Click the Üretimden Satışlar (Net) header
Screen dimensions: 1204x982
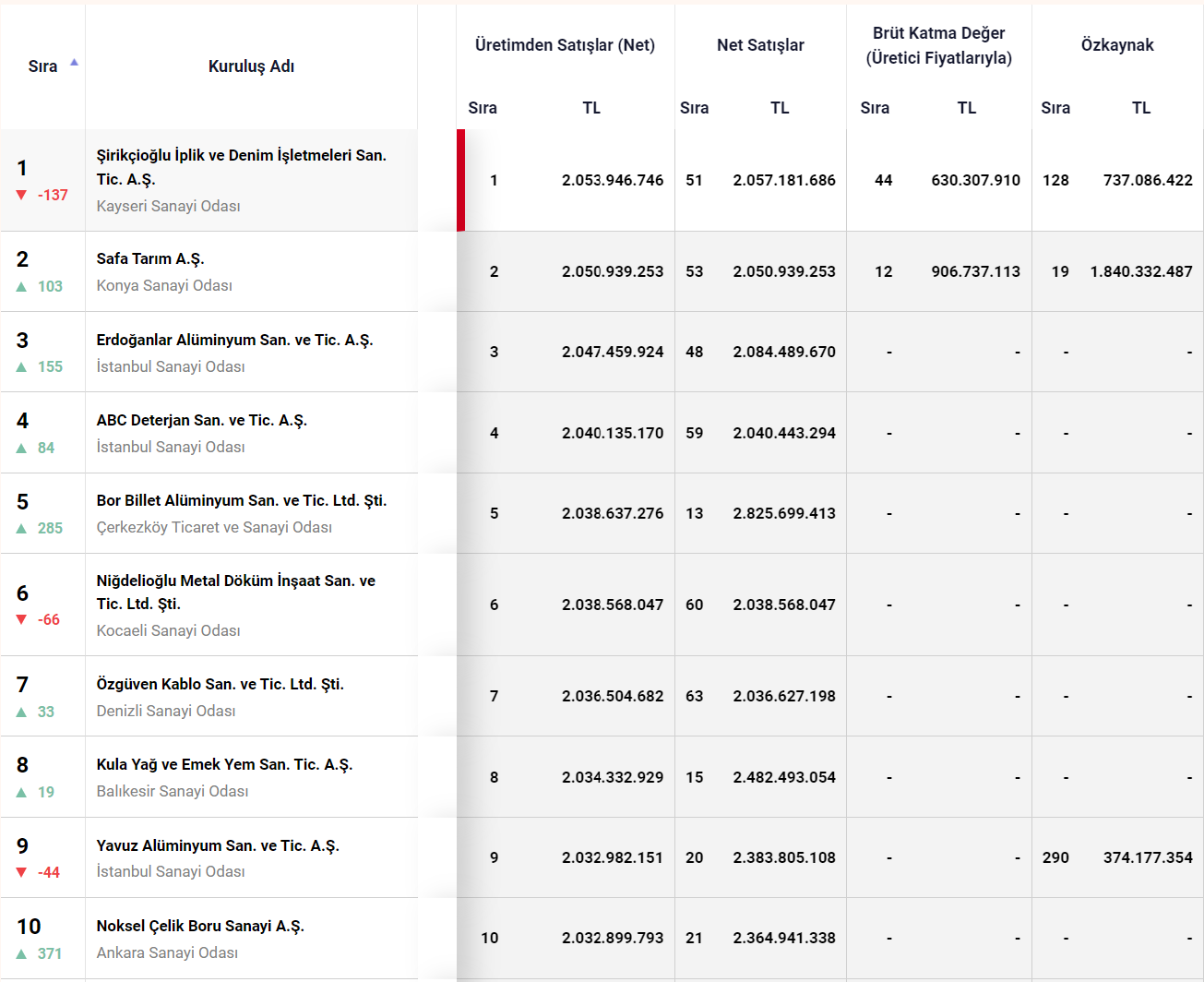(x=565, y=45)
